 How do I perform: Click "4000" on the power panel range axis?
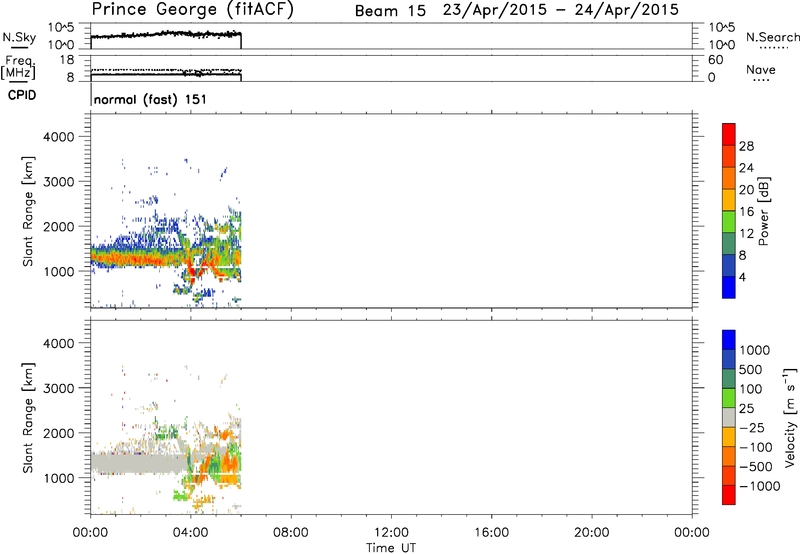click(x=58, y=137)
